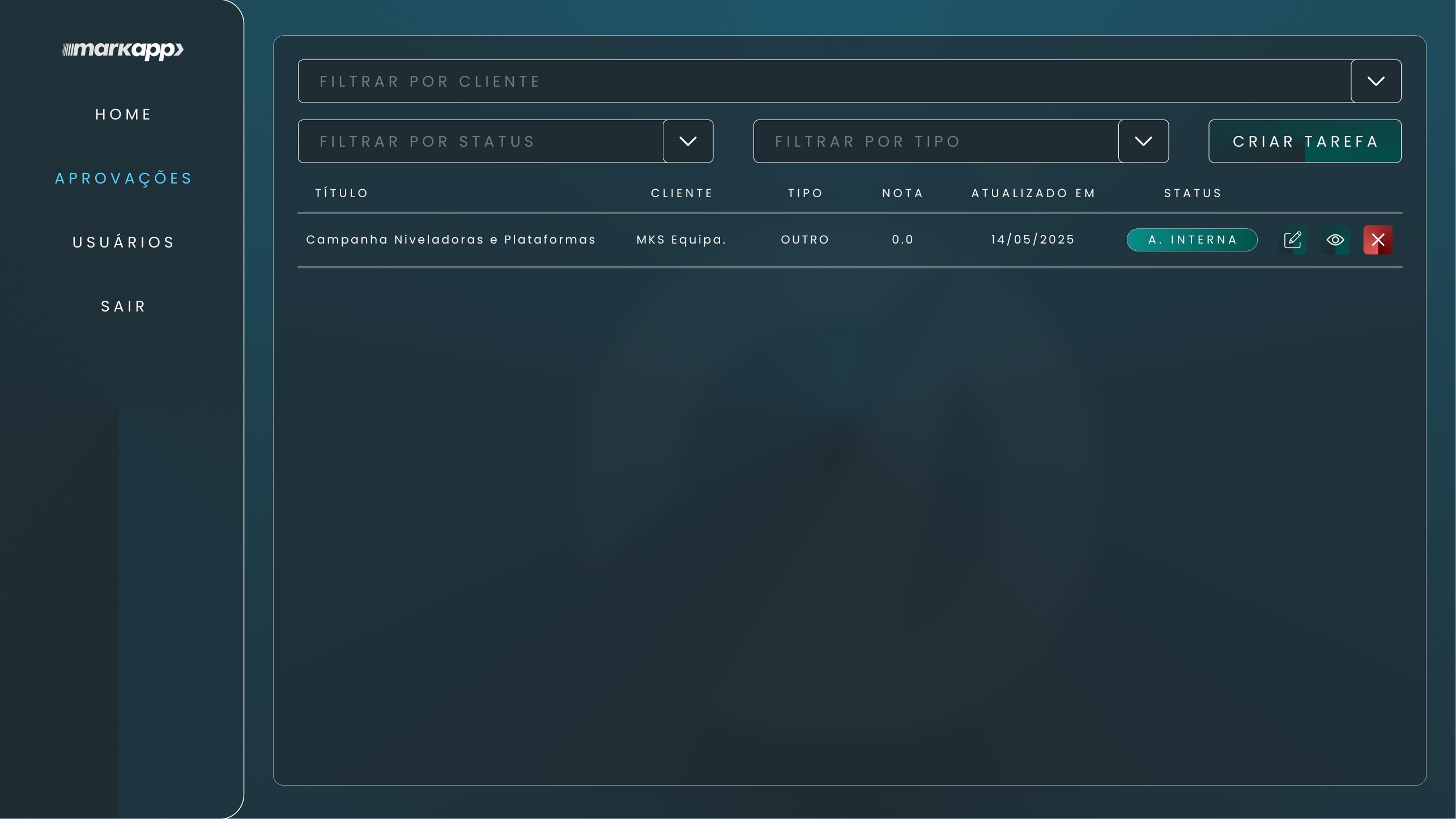Viewport: 1456px width, 819px height.
Task: Expand the Filtrar por Cliente dropdown arrow
Action: 1376,81
